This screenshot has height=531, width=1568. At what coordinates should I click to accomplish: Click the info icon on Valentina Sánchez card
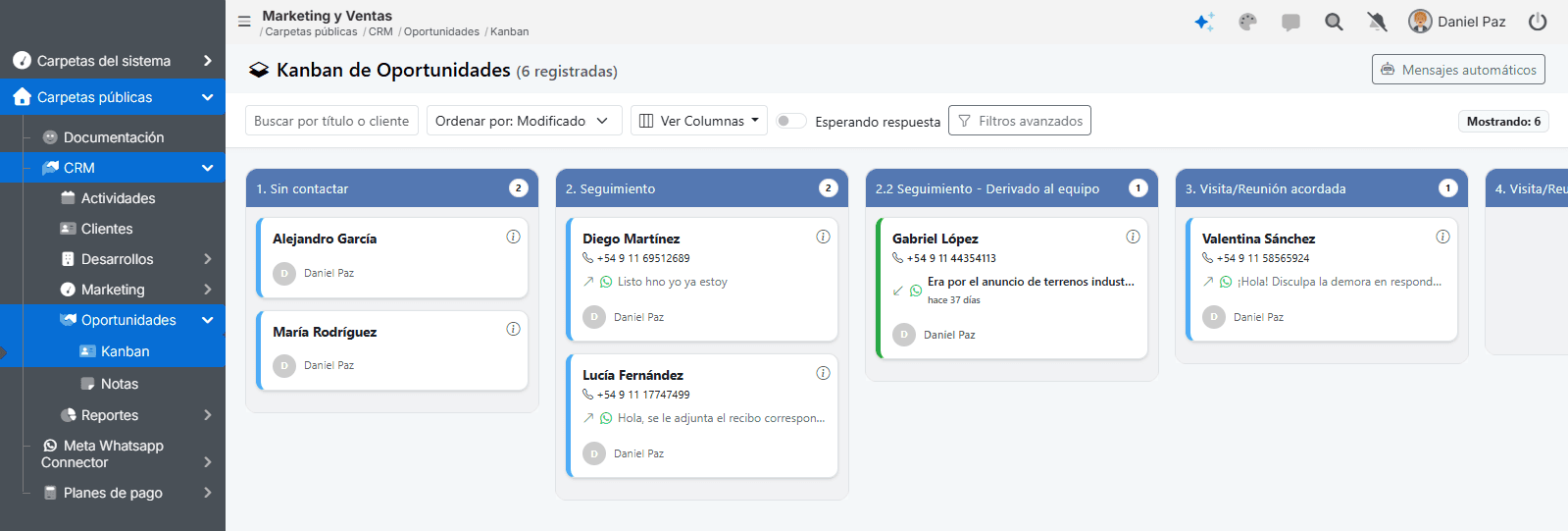click(x=1442, y=237)
